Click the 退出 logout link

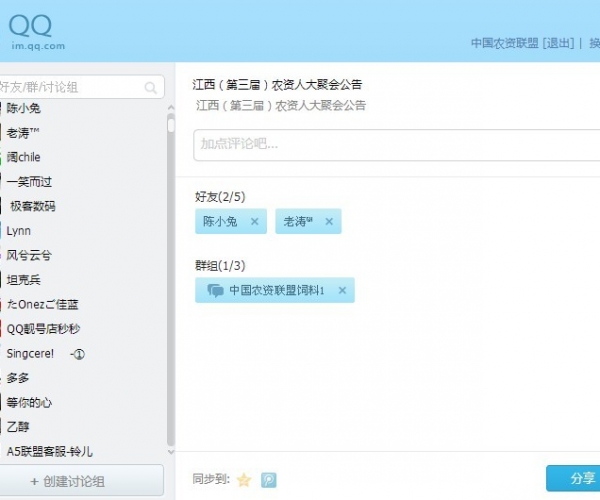559,43
